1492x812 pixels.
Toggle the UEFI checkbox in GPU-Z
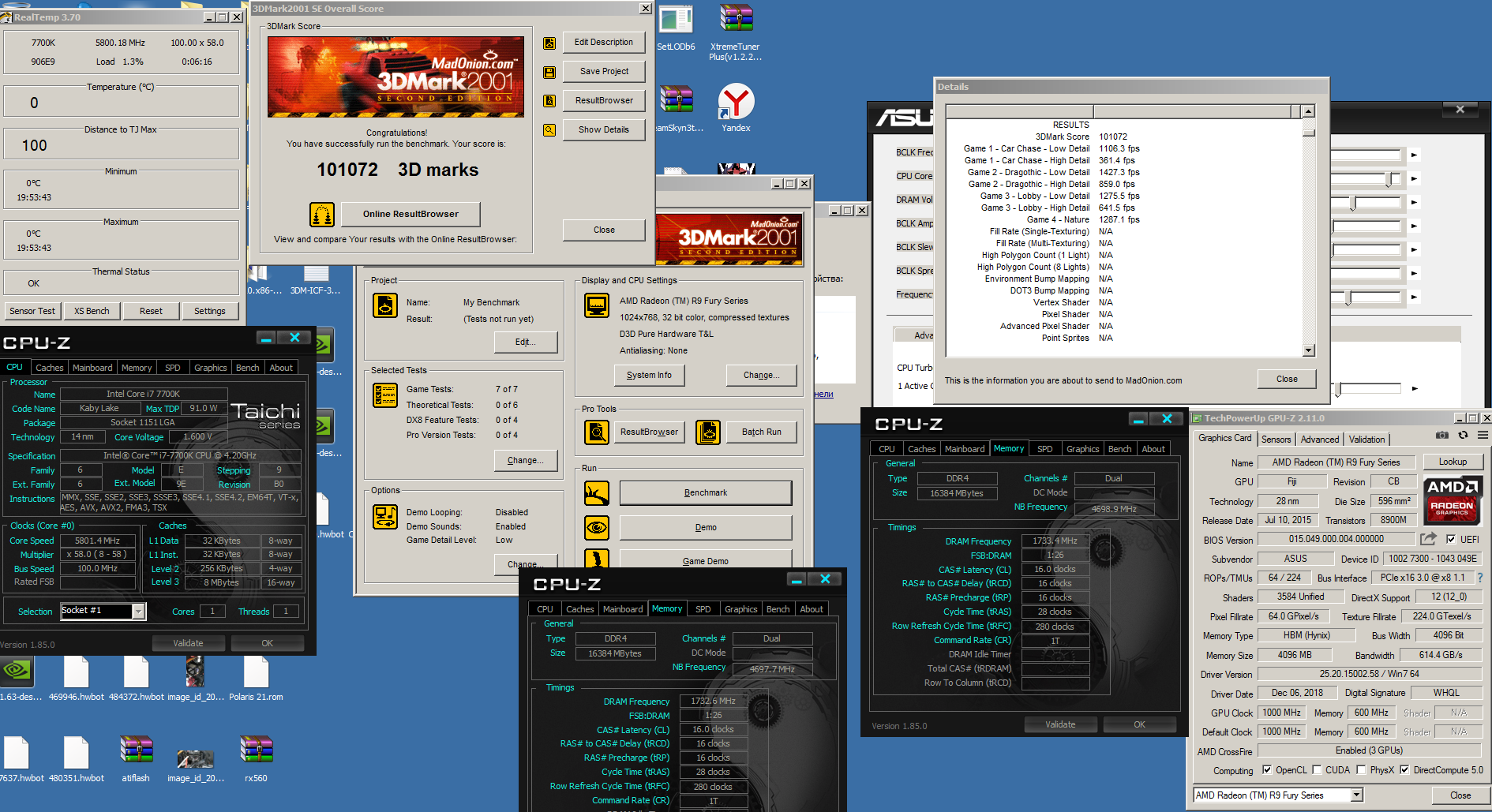(1451, 539)
